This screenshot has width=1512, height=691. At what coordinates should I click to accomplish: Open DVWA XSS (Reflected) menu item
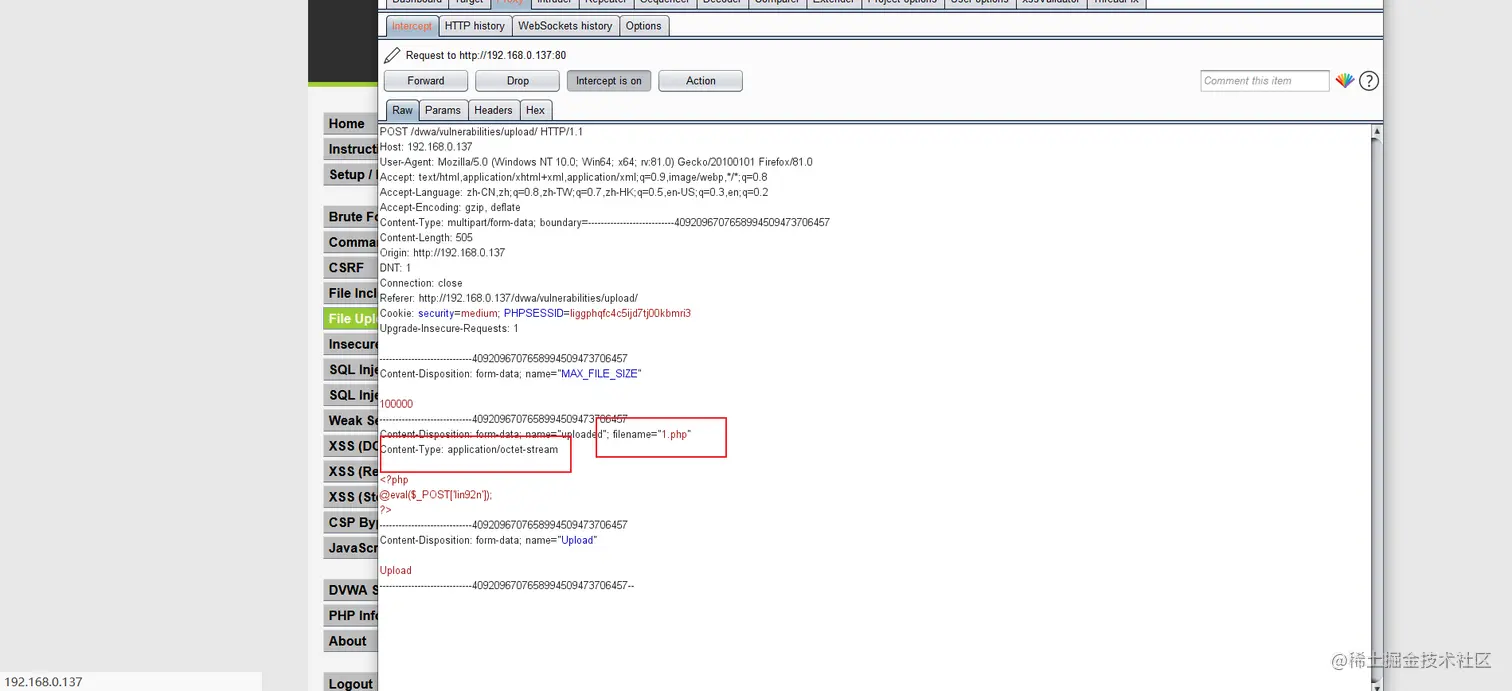[x=351, y=471]
